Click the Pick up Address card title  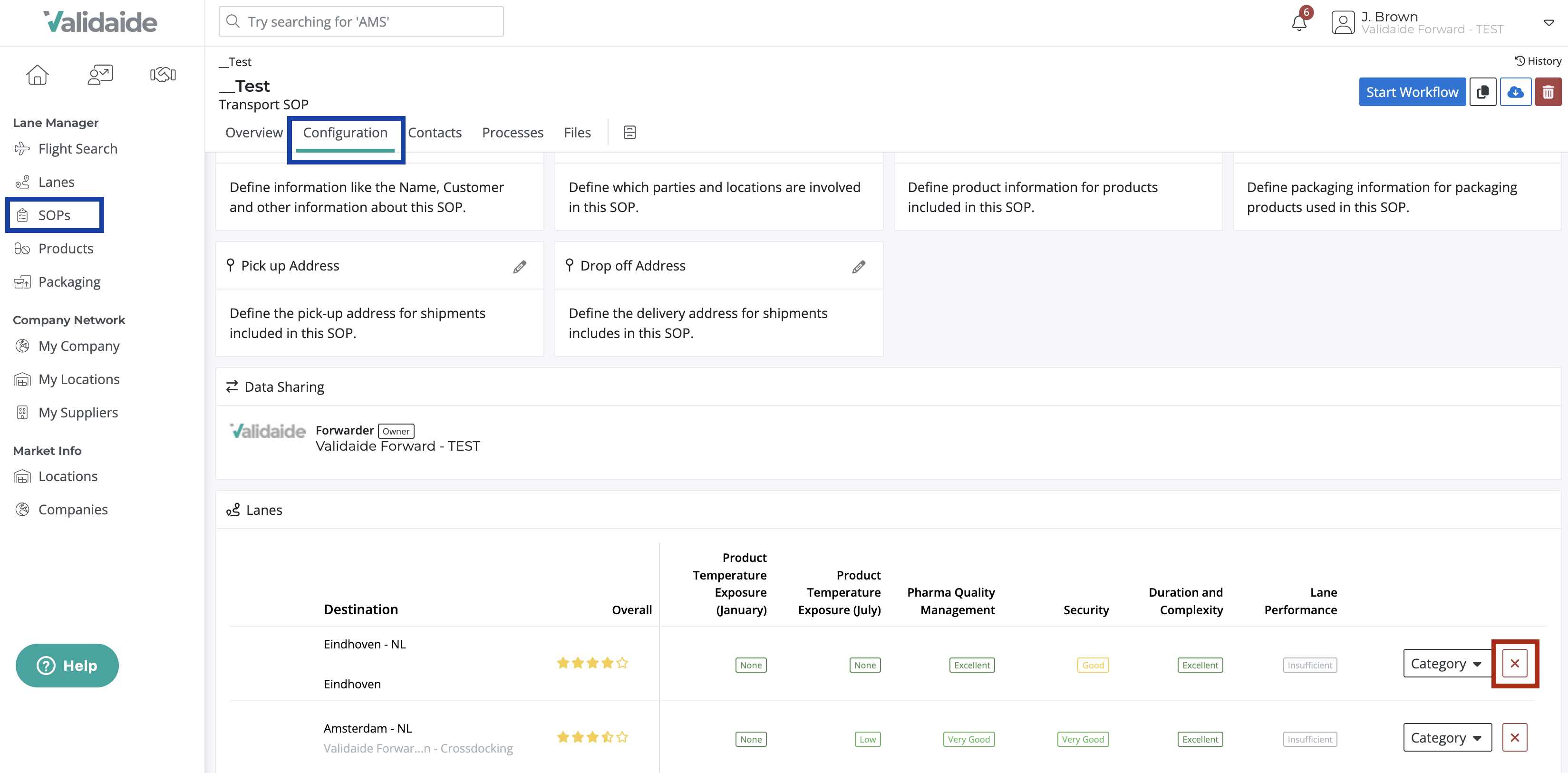click(x=290, y=265)
